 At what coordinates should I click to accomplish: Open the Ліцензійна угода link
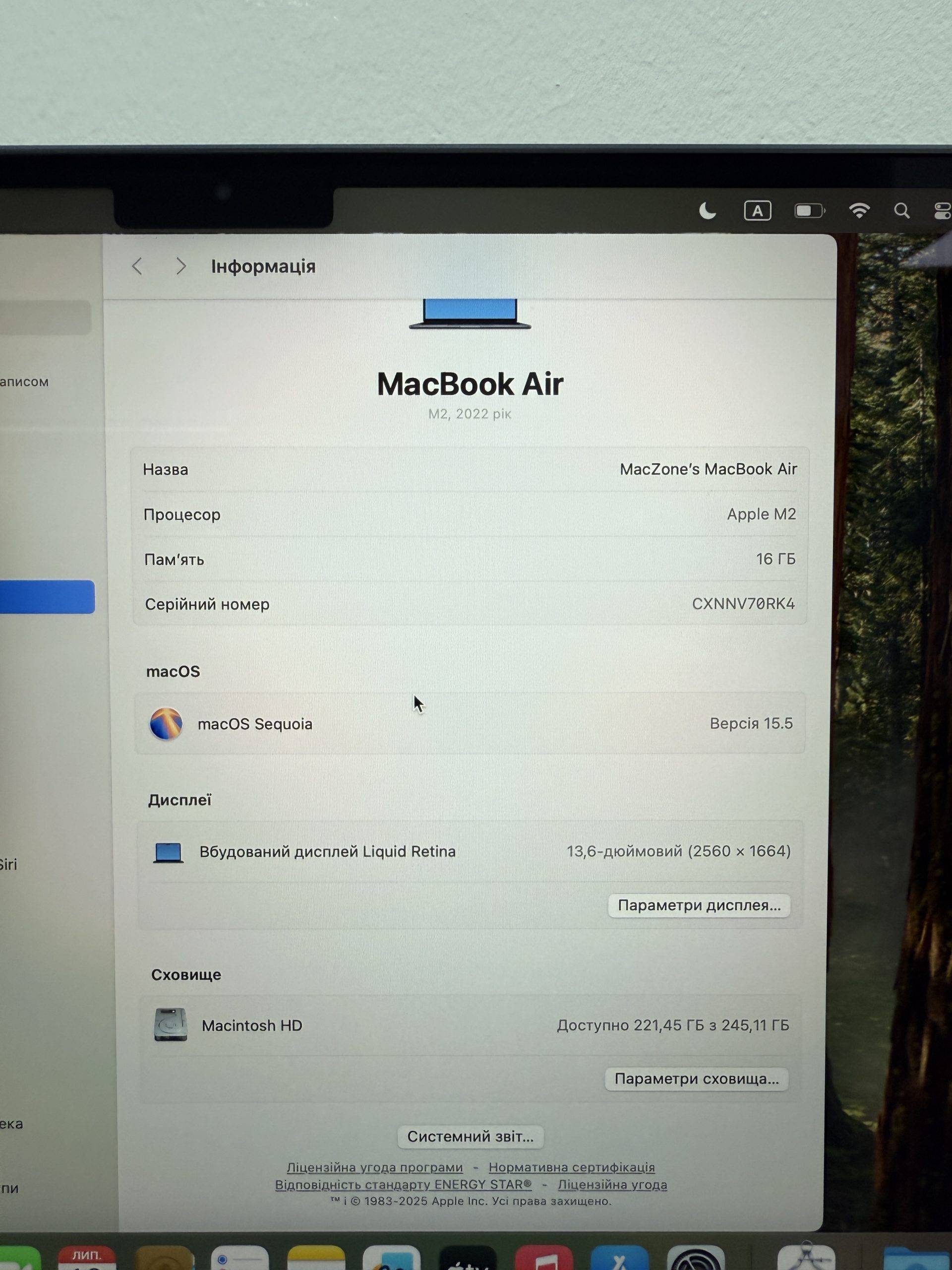[x=612, y=1185]
